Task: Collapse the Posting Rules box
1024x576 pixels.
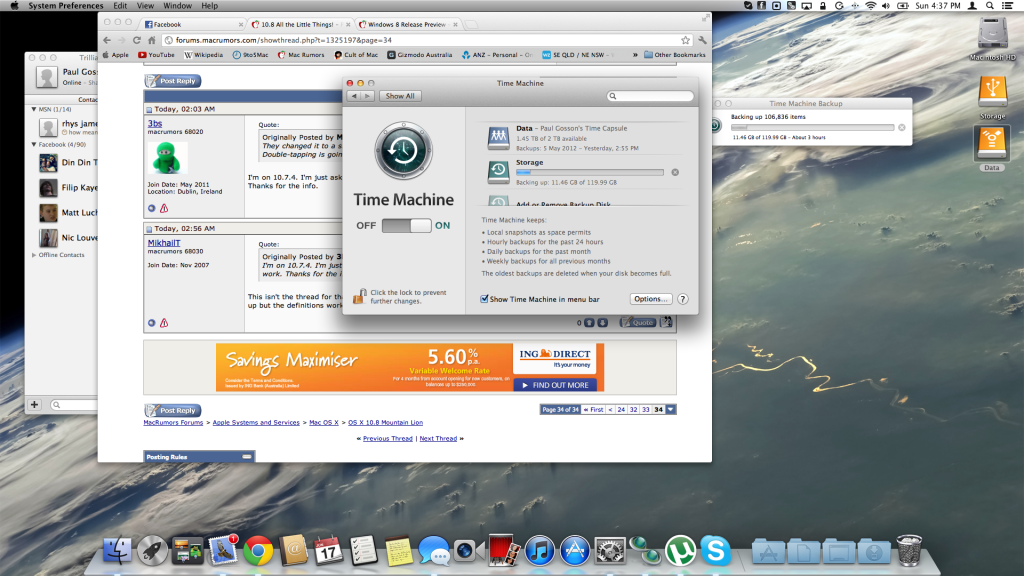Action: coord(247,456)
